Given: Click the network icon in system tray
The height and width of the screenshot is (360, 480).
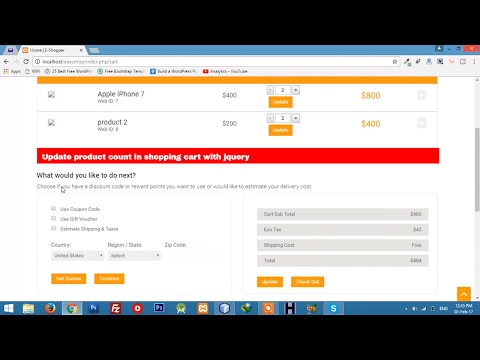Looking at the screenshot, I should coord(424,309).
